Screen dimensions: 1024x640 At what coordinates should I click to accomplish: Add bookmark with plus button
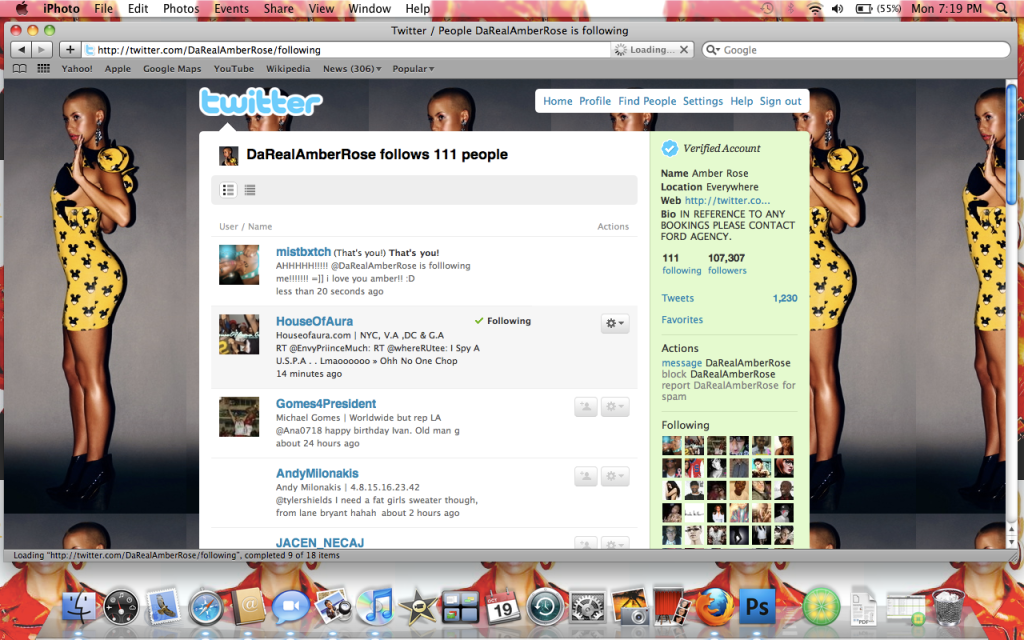click(x=70, y=49)
